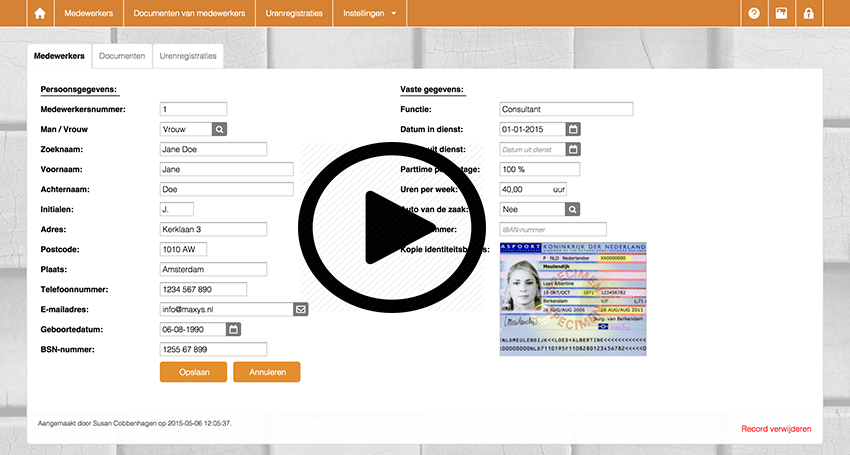Viewport: 850px width, 455px height.
Task: Click the Voornaam field
Action: [227, 169]
